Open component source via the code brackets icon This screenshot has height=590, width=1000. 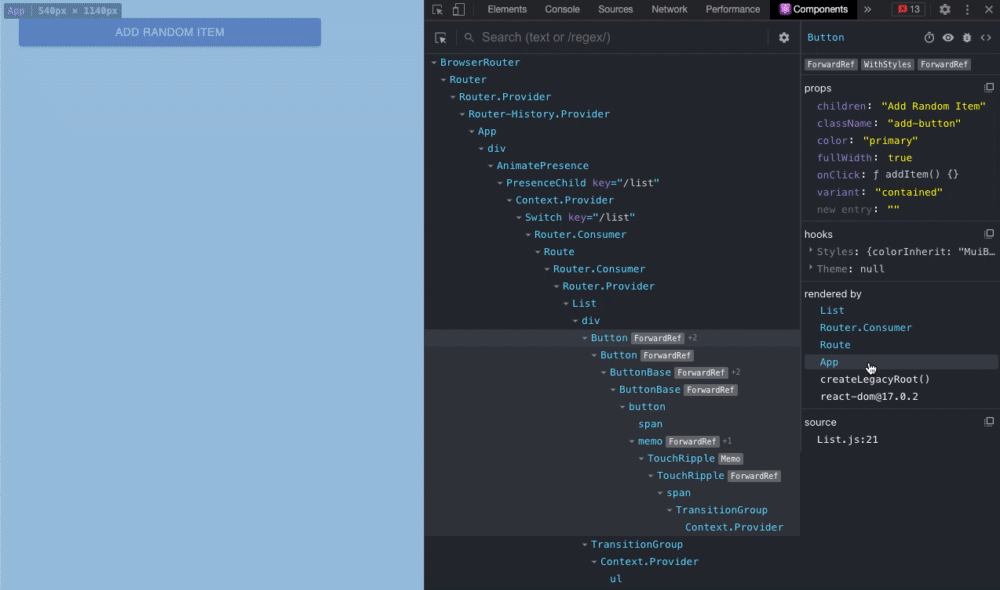click(x=984, y=37)
